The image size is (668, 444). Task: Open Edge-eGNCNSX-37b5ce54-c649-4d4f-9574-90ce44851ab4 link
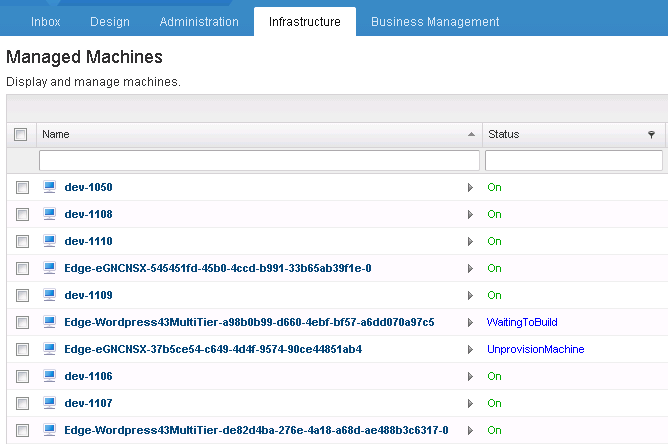pyautogui.click(x=213, y=349)
